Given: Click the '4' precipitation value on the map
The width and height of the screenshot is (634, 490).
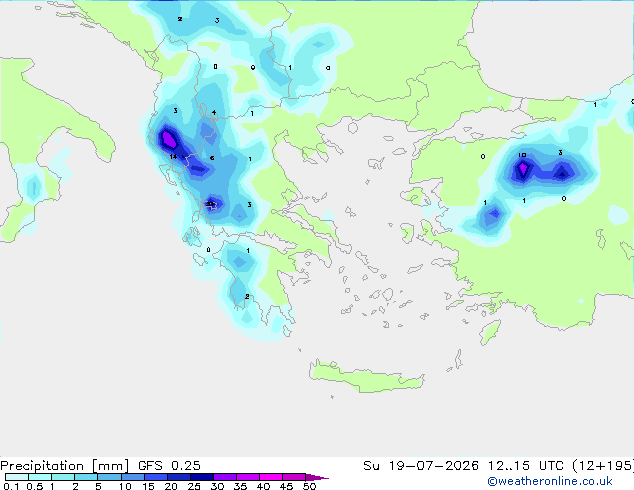Looking at the screenshot, I should pos(214,113).
